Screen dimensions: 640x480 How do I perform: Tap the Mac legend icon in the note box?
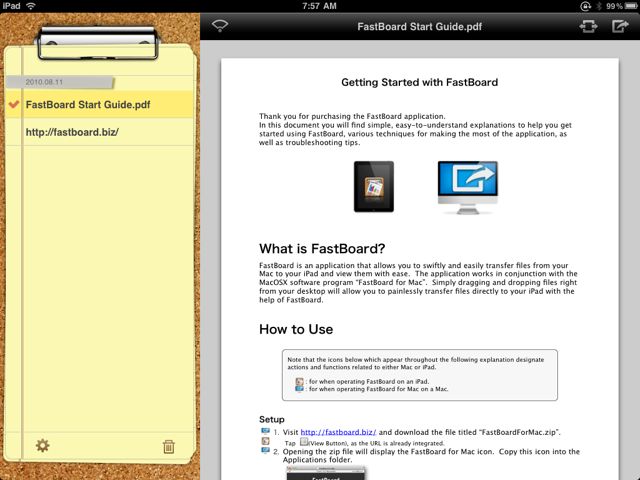point(300,389)
